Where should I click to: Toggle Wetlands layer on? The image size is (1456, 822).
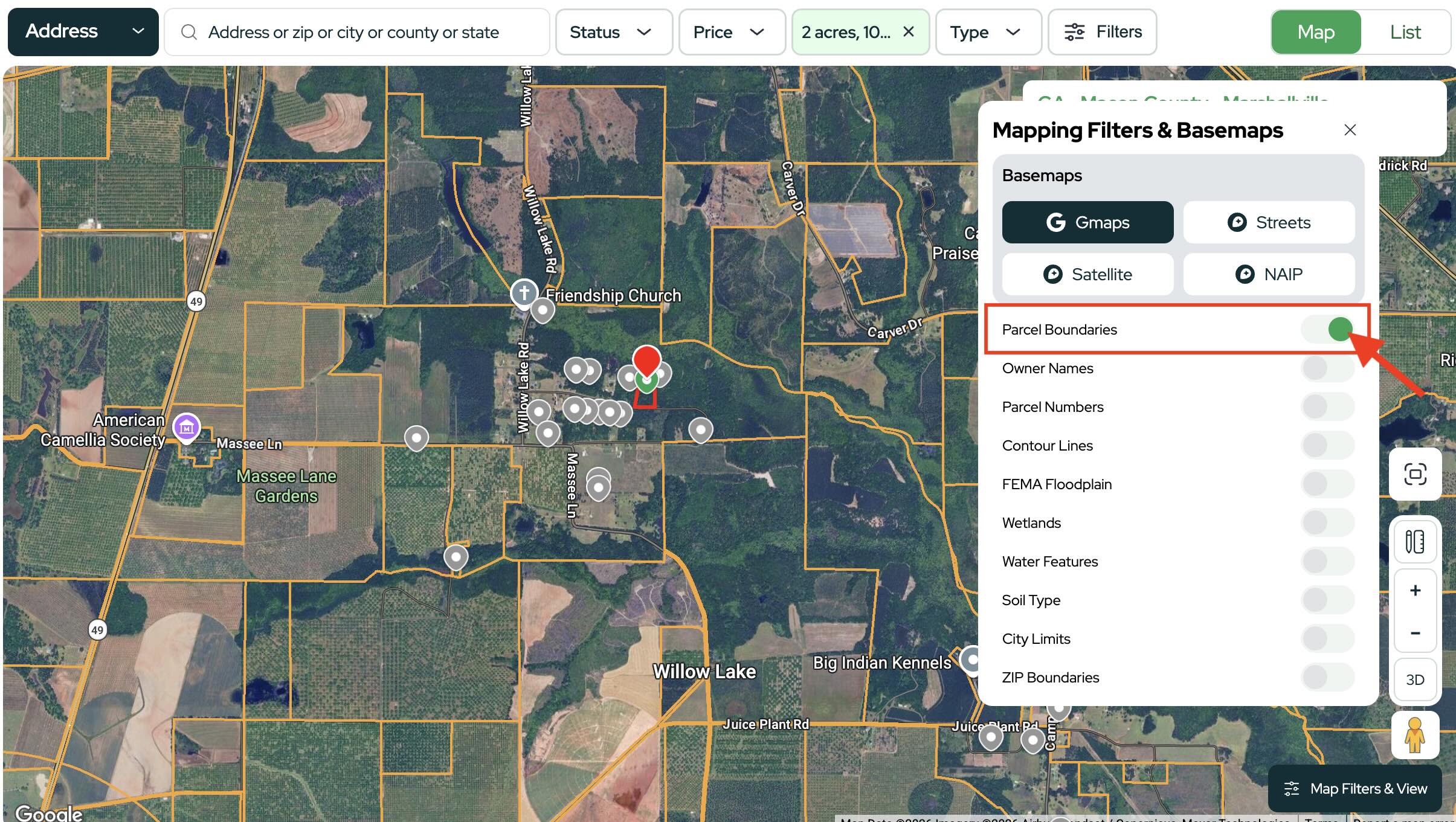tap(1328, 522)
